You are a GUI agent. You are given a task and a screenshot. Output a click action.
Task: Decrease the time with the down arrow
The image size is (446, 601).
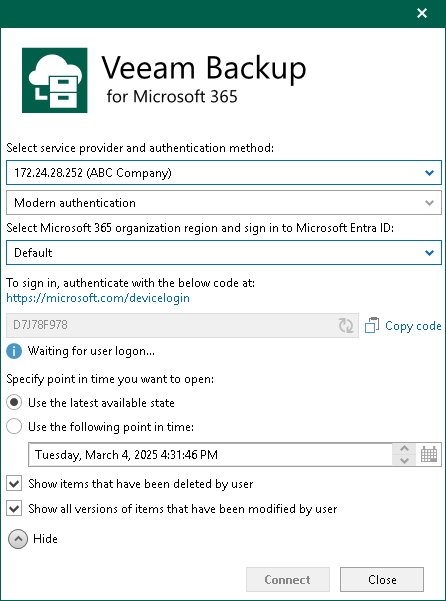click(x=404, y=460)
